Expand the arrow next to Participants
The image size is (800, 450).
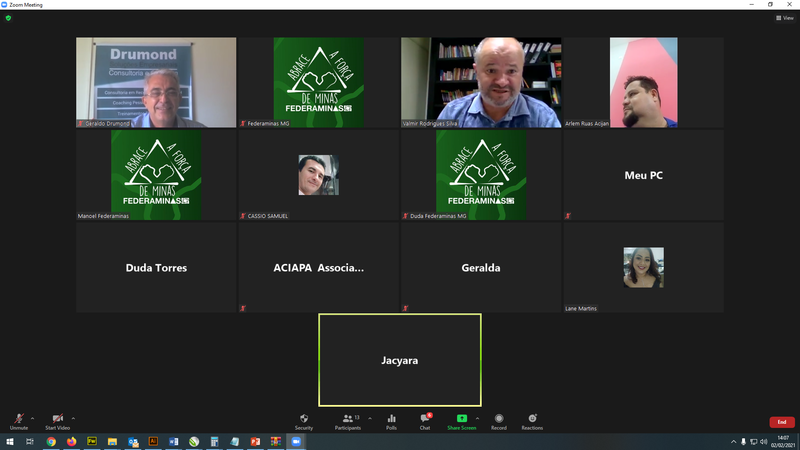[x=370, y=417]
